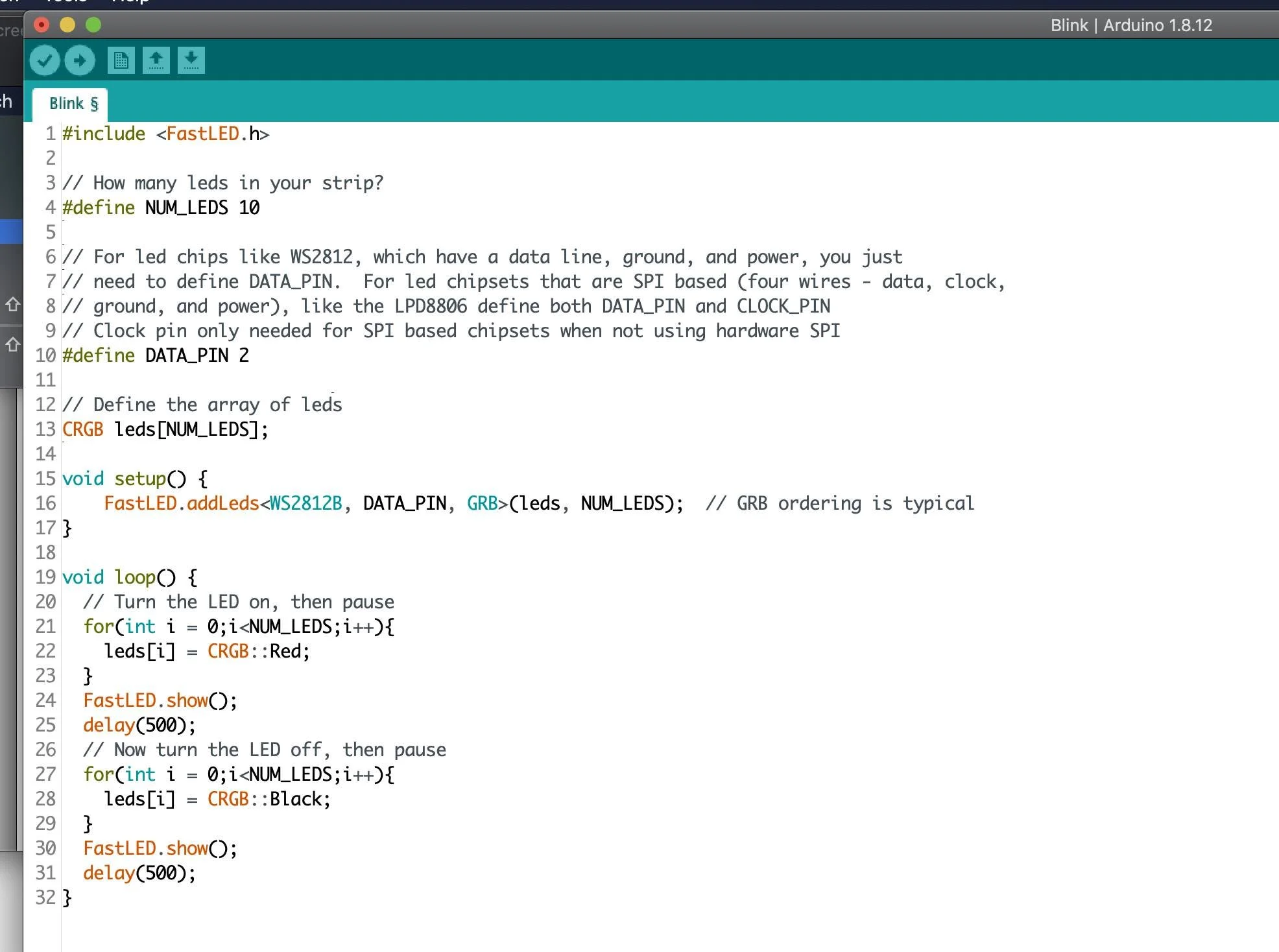Minimize the window with the yellow button
Image resolution: width=1279 pixels, height=952 pixels.
click(67, 25)
